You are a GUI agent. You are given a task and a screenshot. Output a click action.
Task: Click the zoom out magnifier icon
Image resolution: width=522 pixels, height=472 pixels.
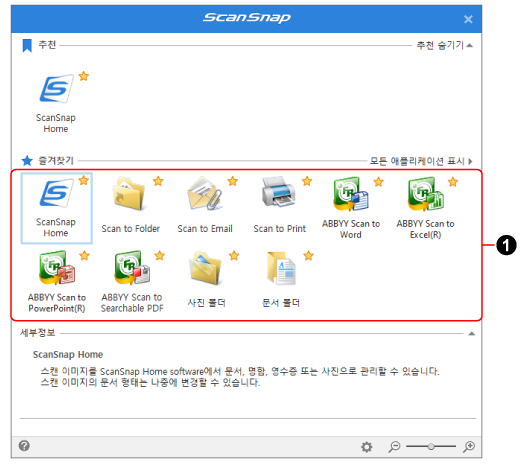click(394, 447)
